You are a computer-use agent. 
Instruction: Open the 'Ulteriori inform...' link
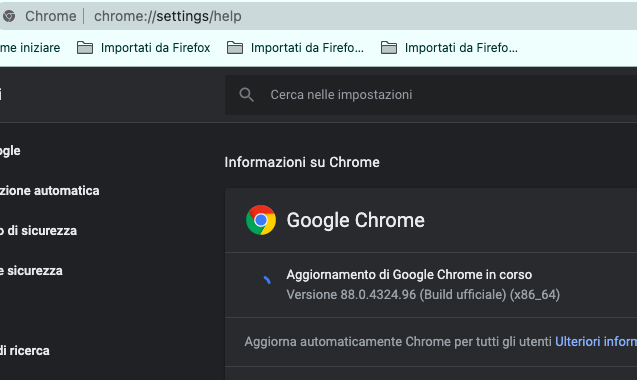[x=596, y=342]
